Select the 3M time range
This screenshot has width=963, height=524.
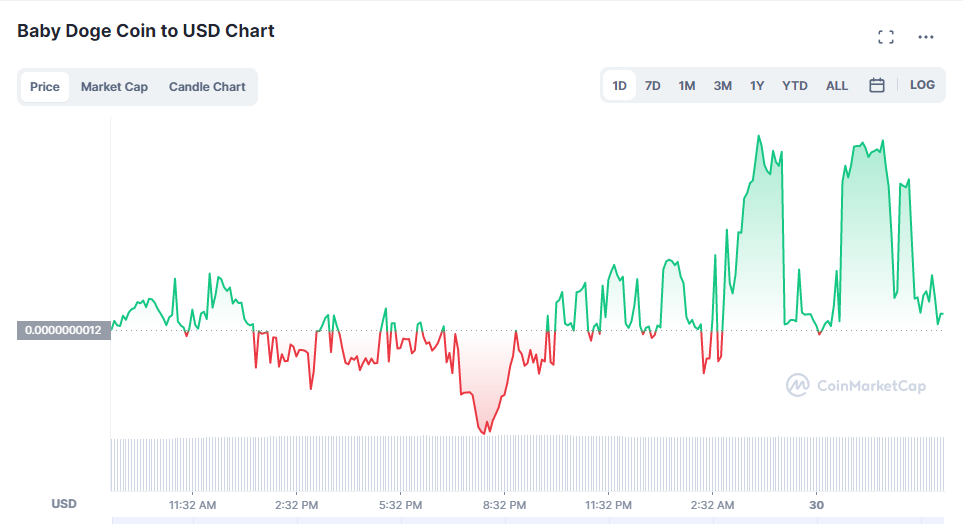pyautogui.click(x=722, y=85)
